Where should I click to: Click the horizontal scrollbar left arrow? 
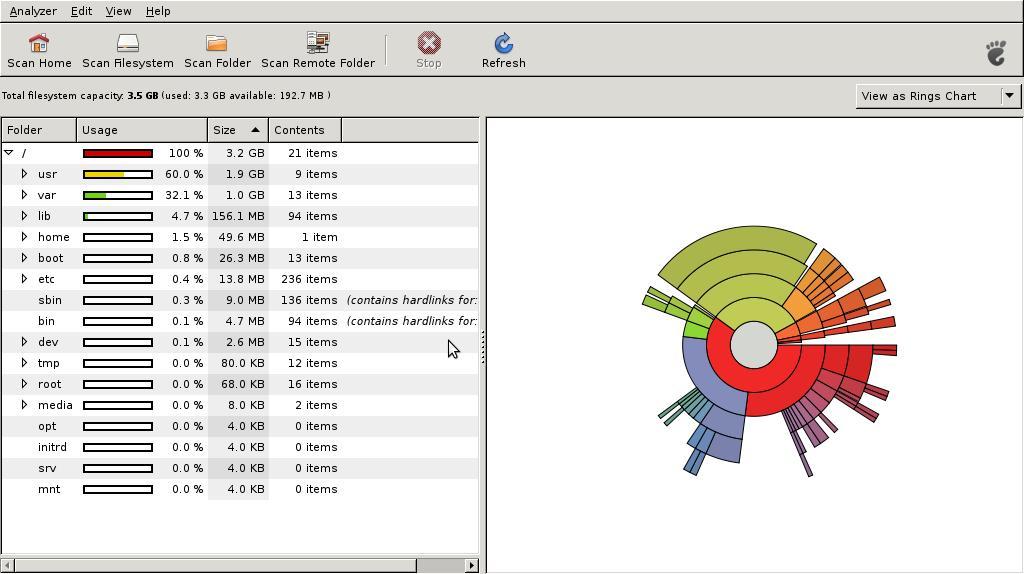coord(8,566)
